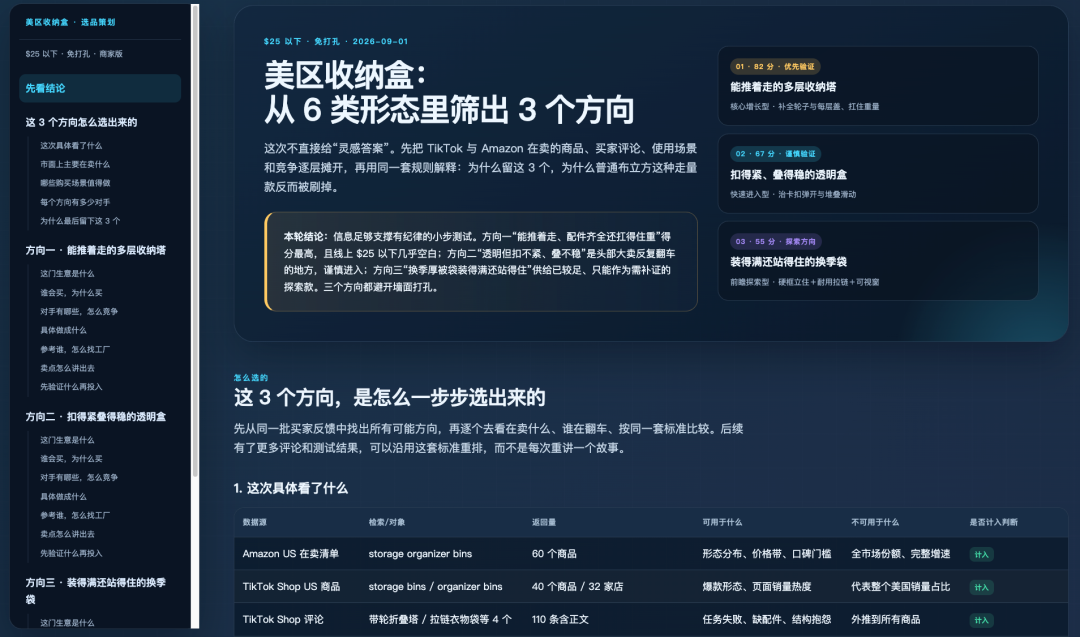Click the date line $25 以下 · 免打孔 · 2026-09-01

point(335,41)
